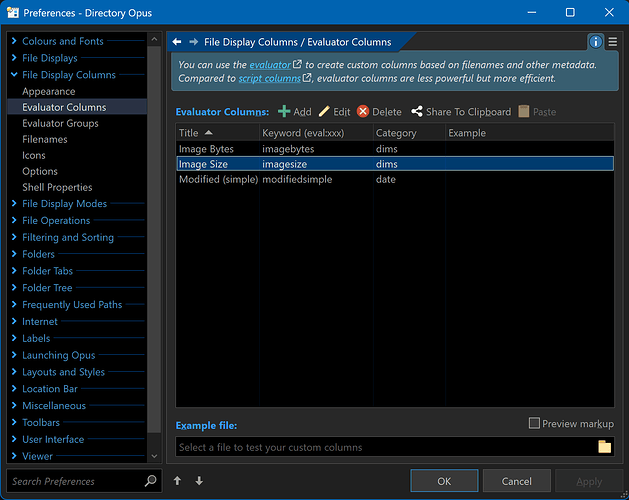Follow the evaluator help link

click(270, 65)
